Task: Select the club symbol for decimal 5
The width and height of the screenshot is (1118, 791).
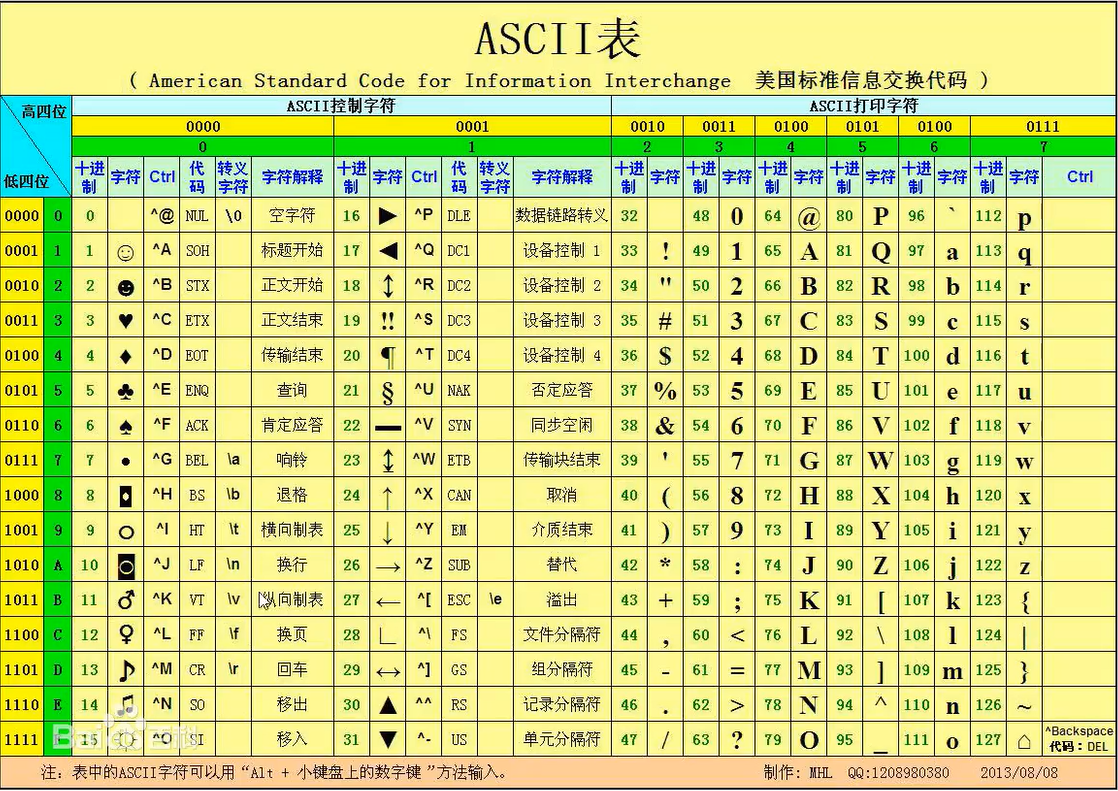Action: 125,391
